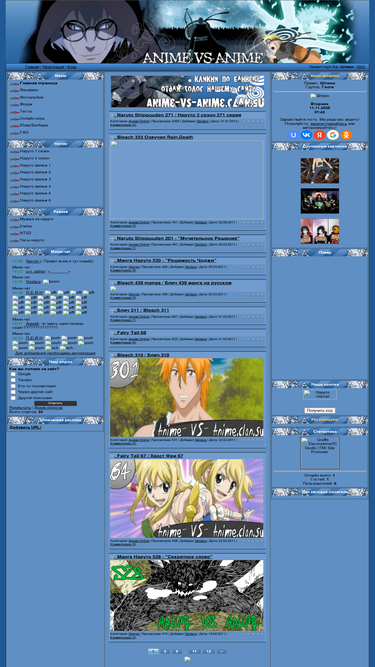Click the blue uID login icon
Image resolution: width=375 pixels, height=667 pixels.
coord(293,135)
